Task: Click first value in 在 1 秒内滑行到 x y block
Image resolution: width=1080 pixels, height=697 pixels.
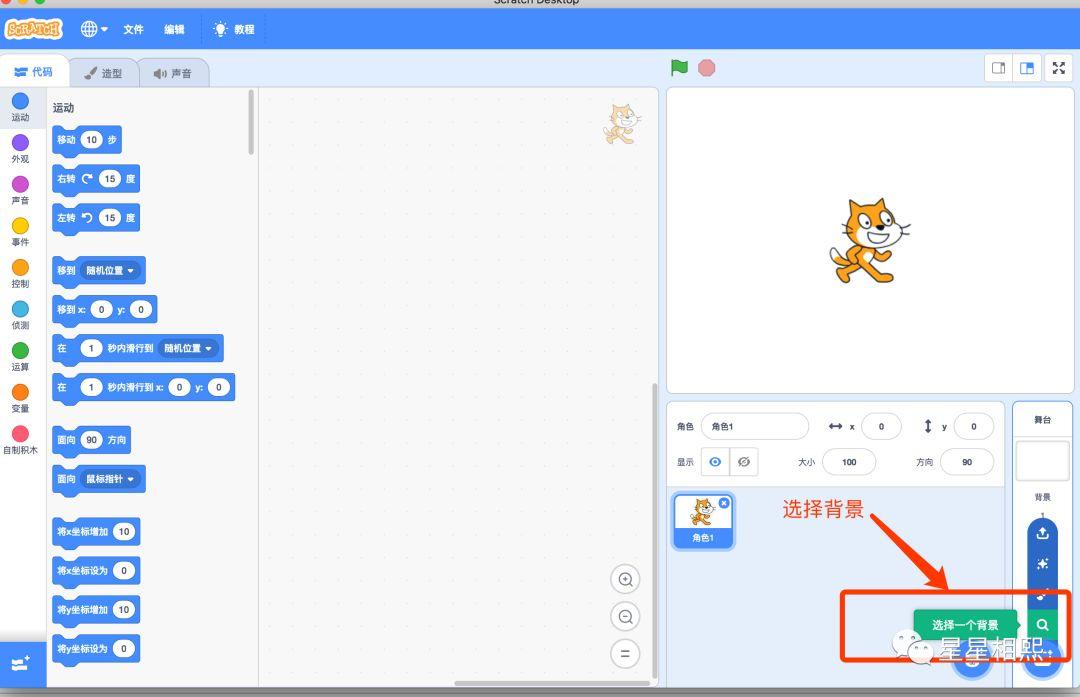Action: tap(91, 388)
